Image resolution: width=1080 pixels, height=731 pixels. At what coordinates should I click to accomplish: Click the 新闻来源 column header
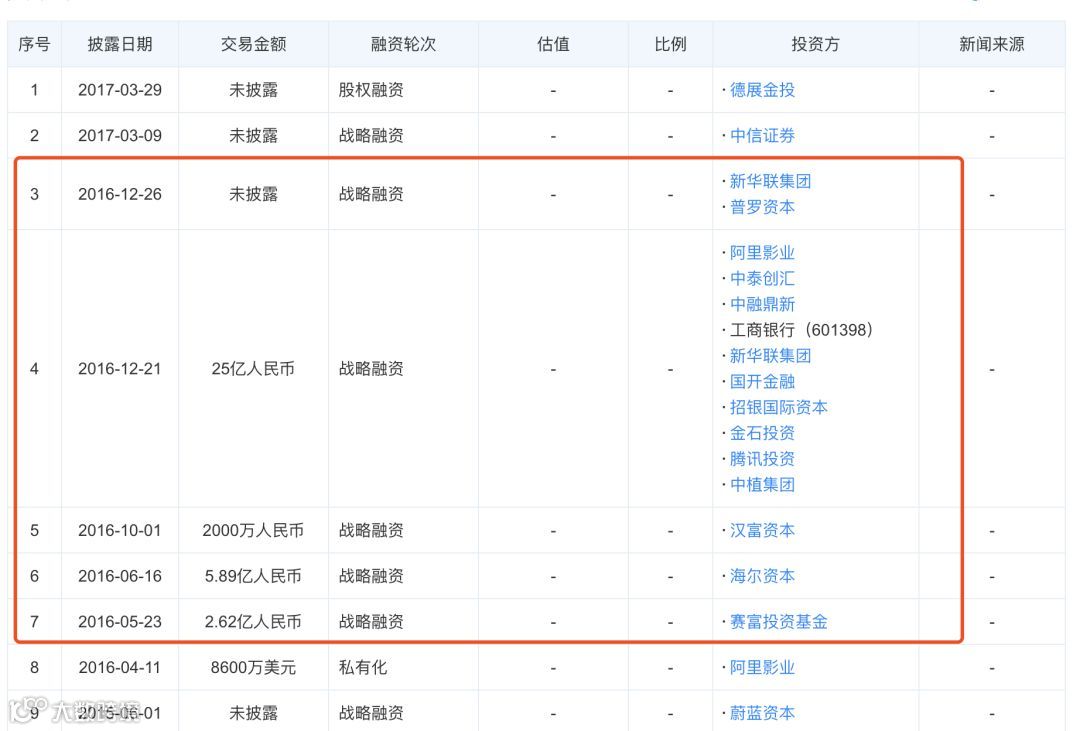992,44
